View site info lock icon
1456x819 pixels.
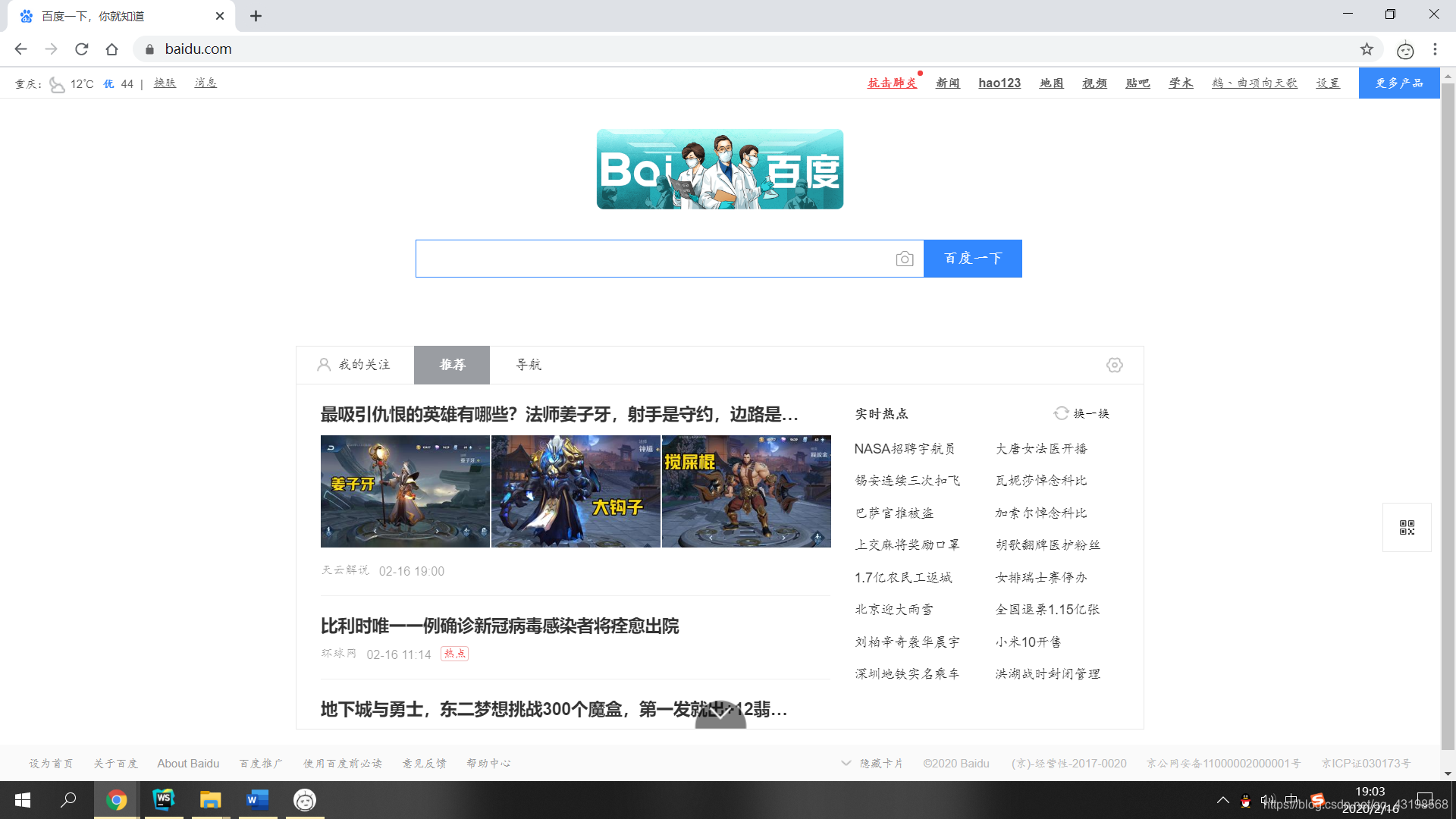tap(149, 49)
